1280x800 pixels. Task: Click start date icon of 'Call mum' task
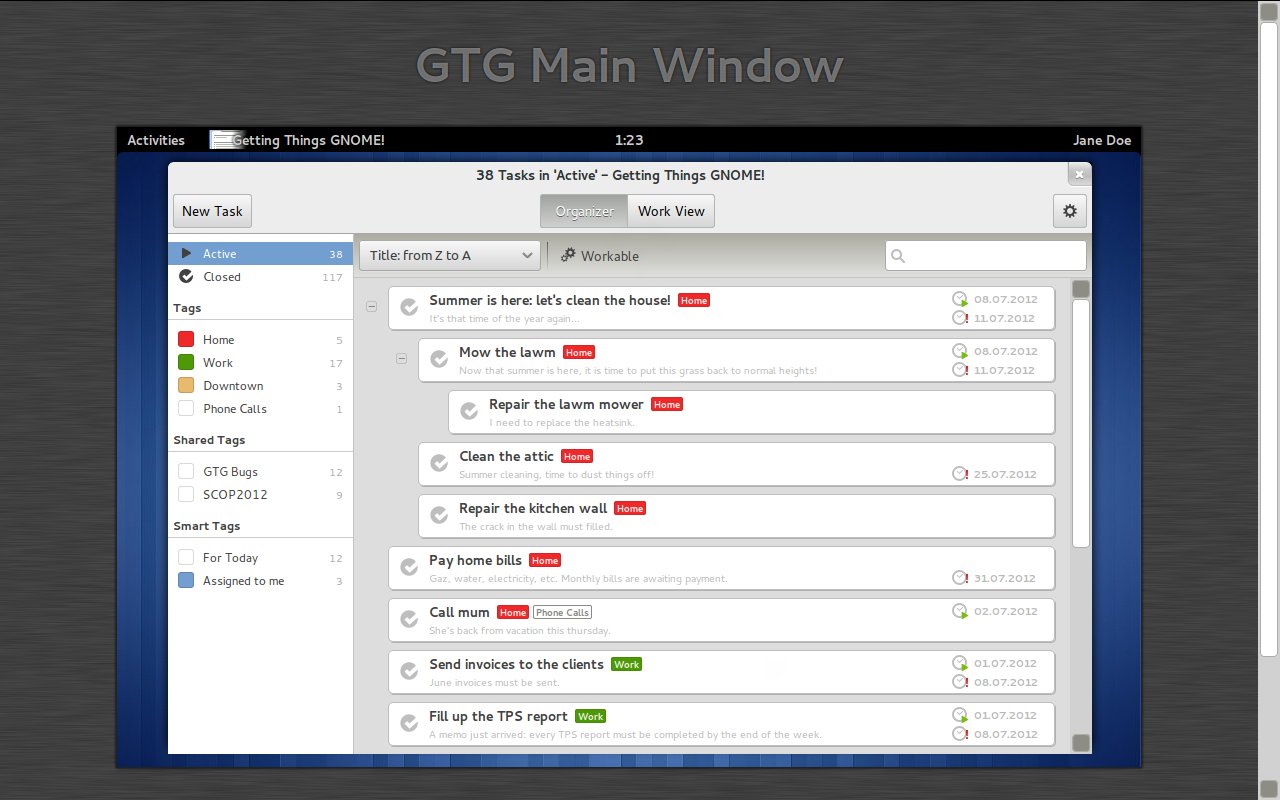coord(960,611)
